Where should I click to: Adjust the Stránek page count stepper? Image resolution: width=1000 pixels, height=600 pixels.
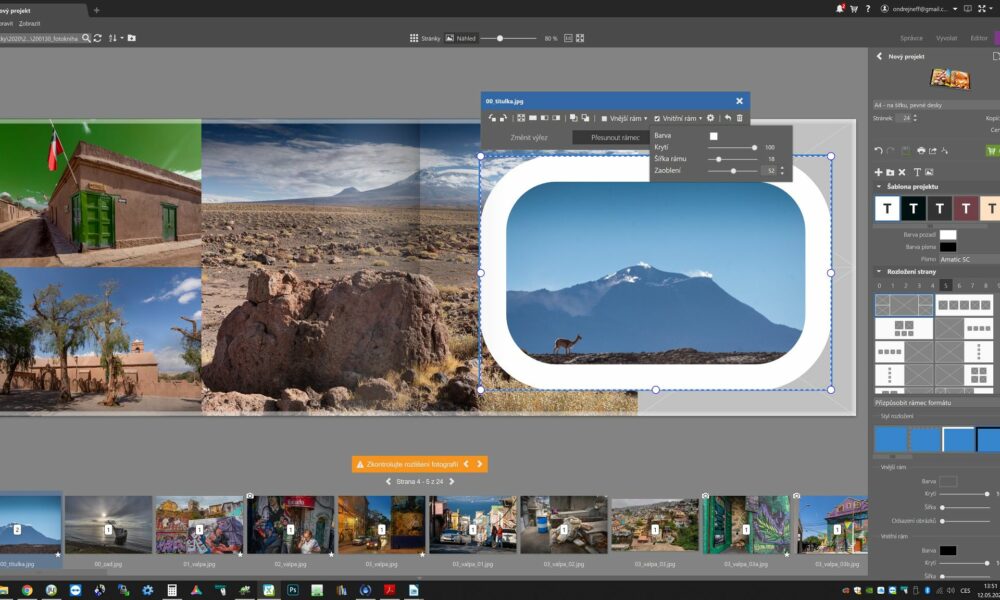[x=915, y=118]
